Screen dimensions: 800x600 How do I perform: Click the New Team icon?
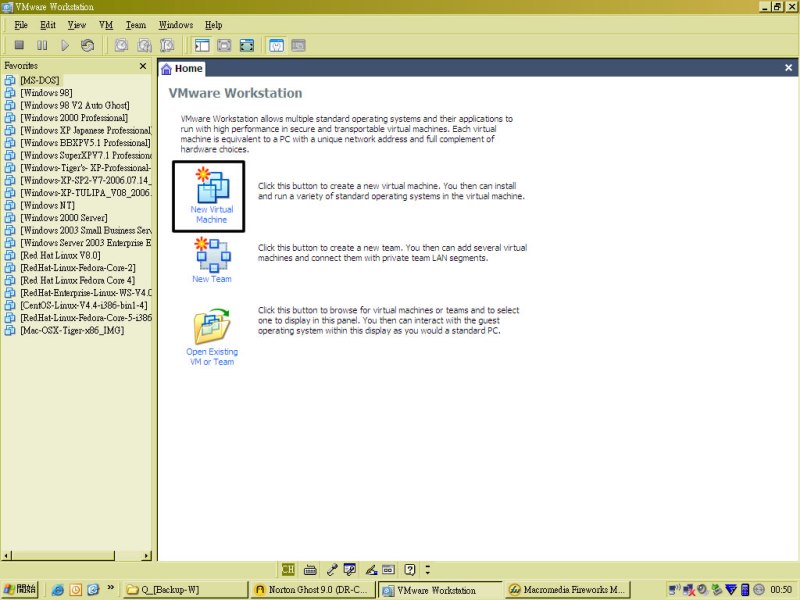(212, 254)
